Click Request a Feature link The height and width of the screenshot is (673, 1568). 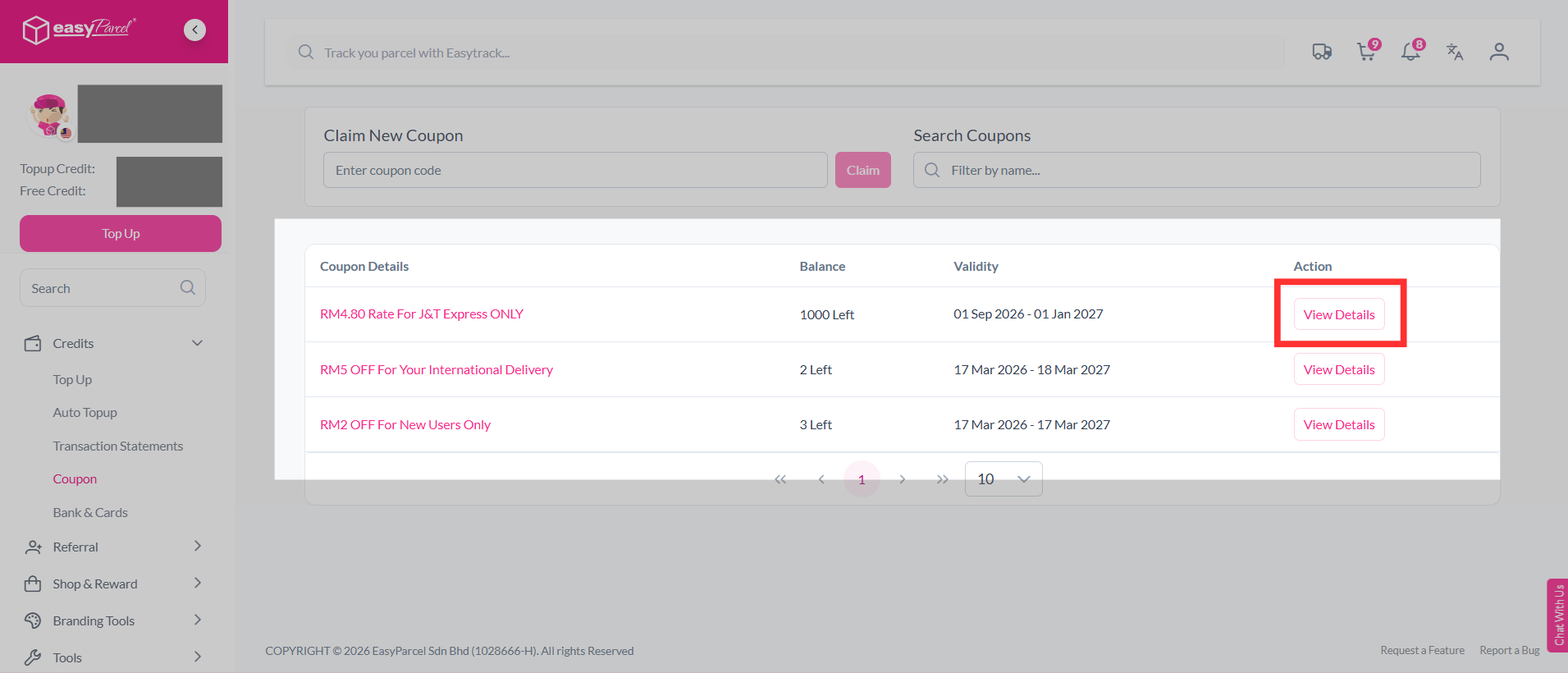tap(1422, 650)
